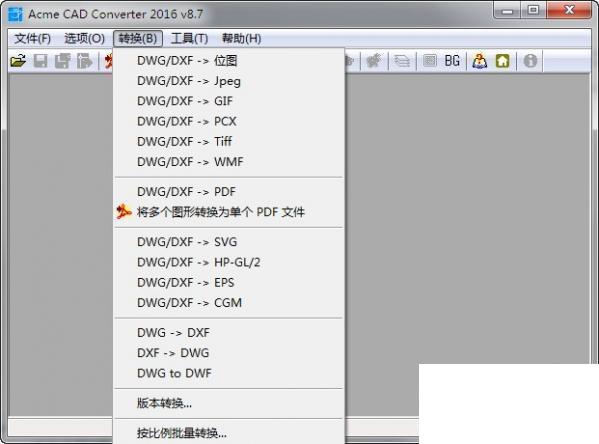Choose DWG/DXF -> SVG
Screen dimensions: 599x444
point(229,242)
